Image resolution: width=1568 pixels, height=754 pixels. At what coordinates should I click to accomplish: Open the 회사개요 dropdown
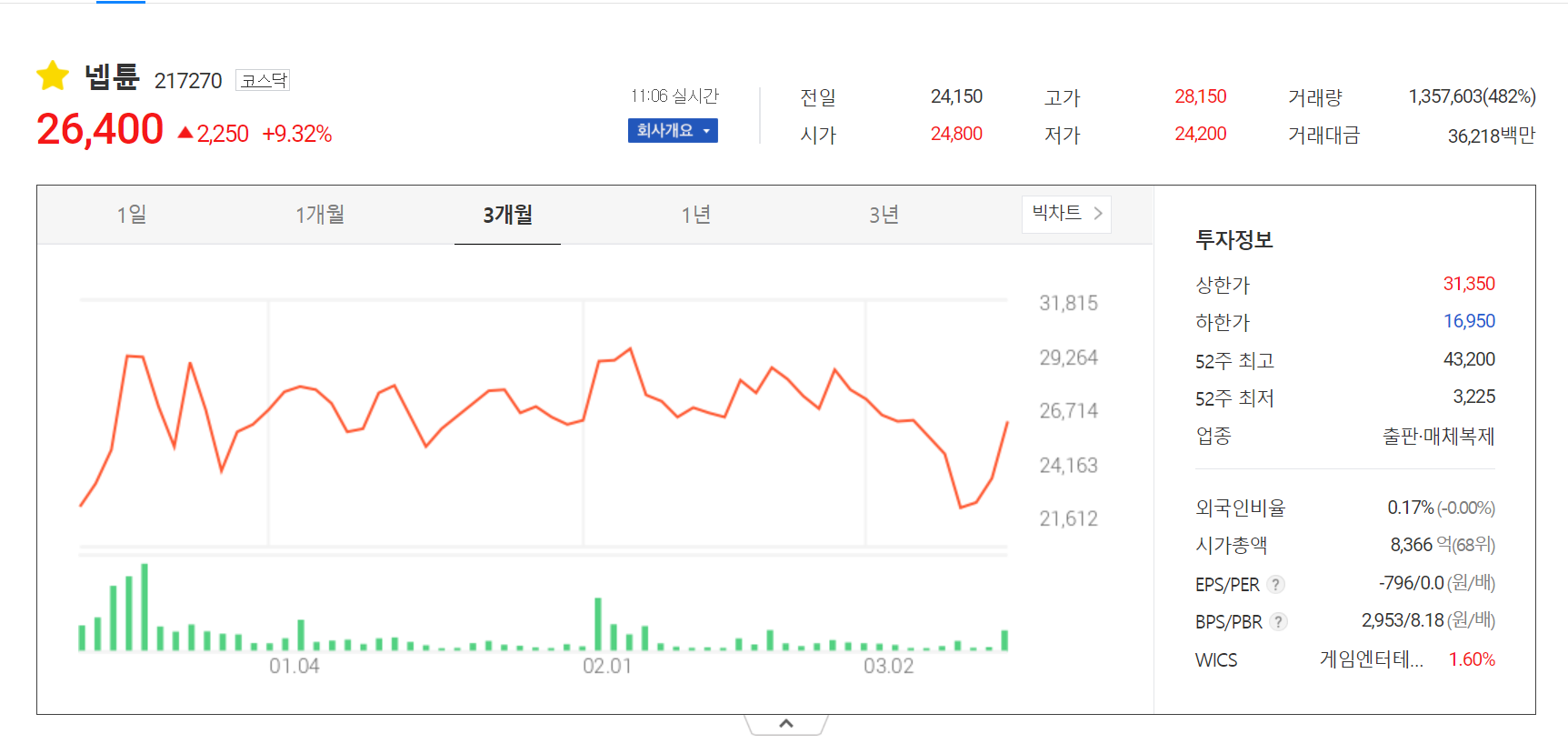coord(673,131)
